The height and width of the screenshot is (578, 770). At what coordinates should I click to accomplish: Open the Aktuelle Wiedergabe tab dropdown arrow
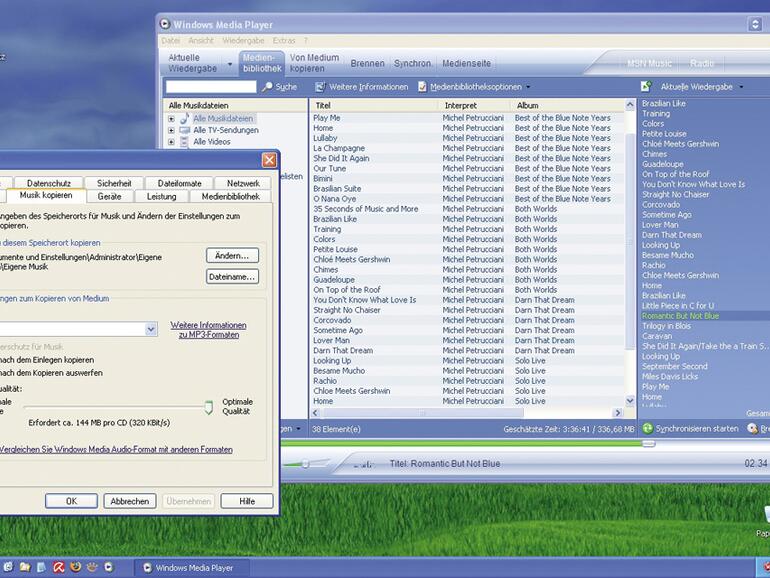pos(229,64)
